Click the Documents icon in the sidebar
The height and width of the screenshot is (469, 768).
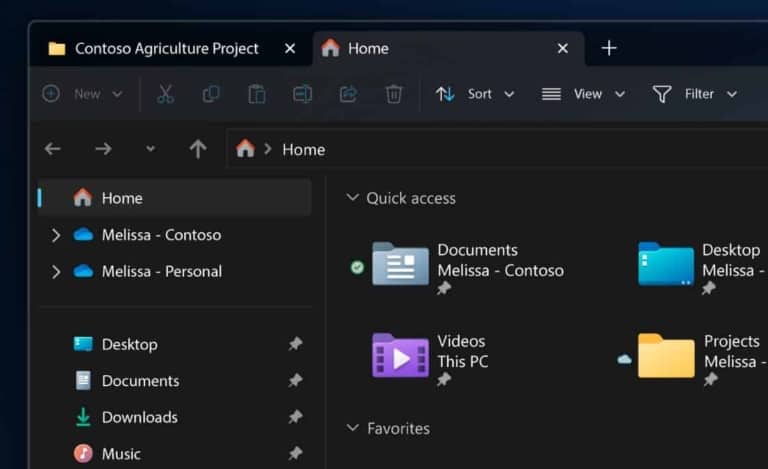[83, 380]
